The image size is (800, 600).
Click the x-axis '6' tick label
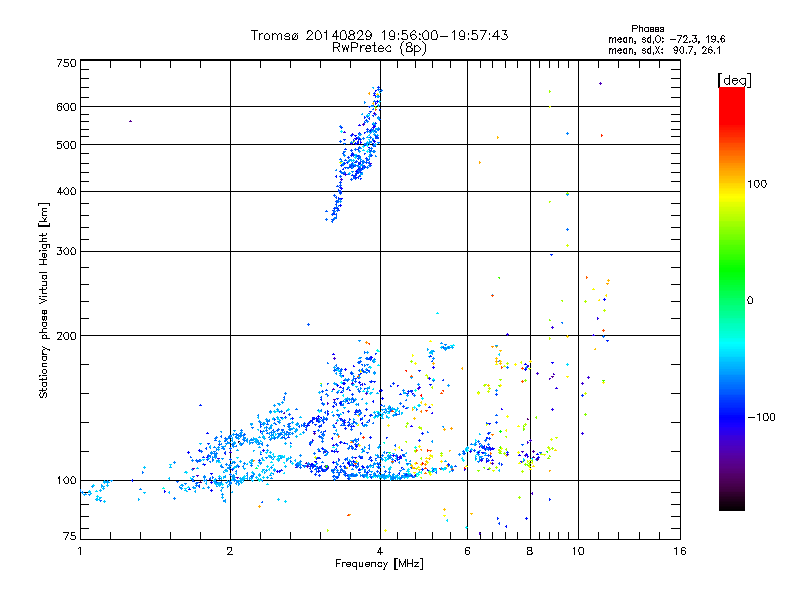coord(467,551)
